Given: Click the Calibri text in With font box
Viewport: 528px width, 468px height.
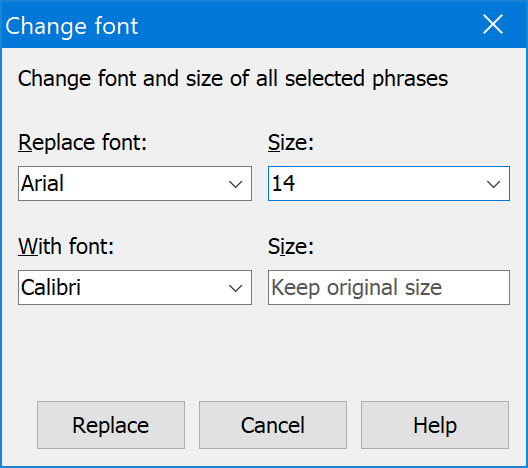Looking at the screenshot, I should pos(51,288).
